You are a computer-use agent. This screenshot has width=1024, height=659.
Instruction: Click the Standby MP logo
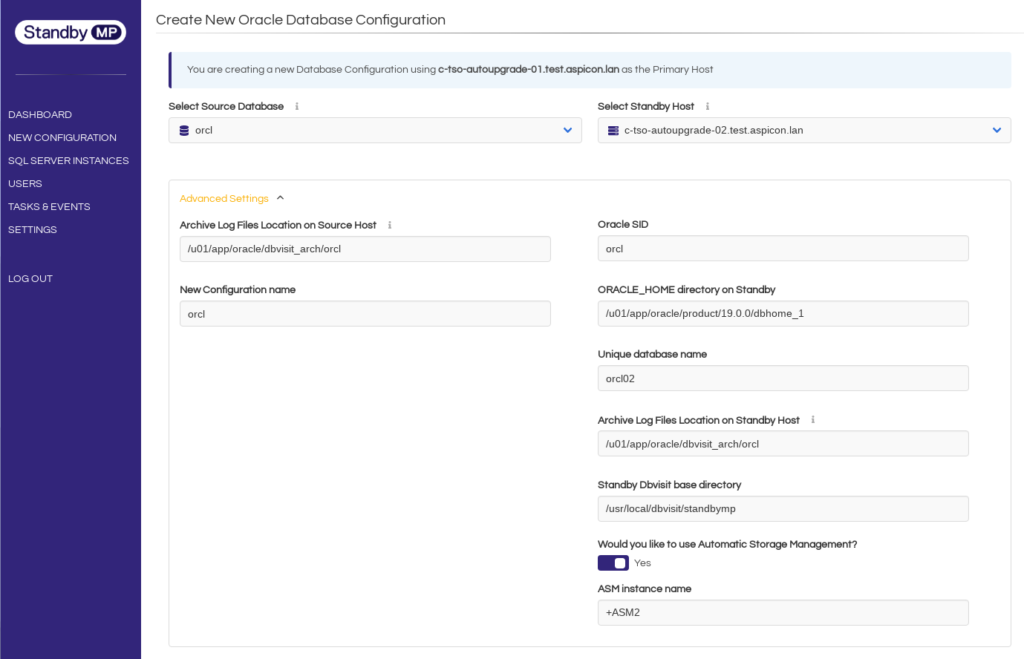71,32
